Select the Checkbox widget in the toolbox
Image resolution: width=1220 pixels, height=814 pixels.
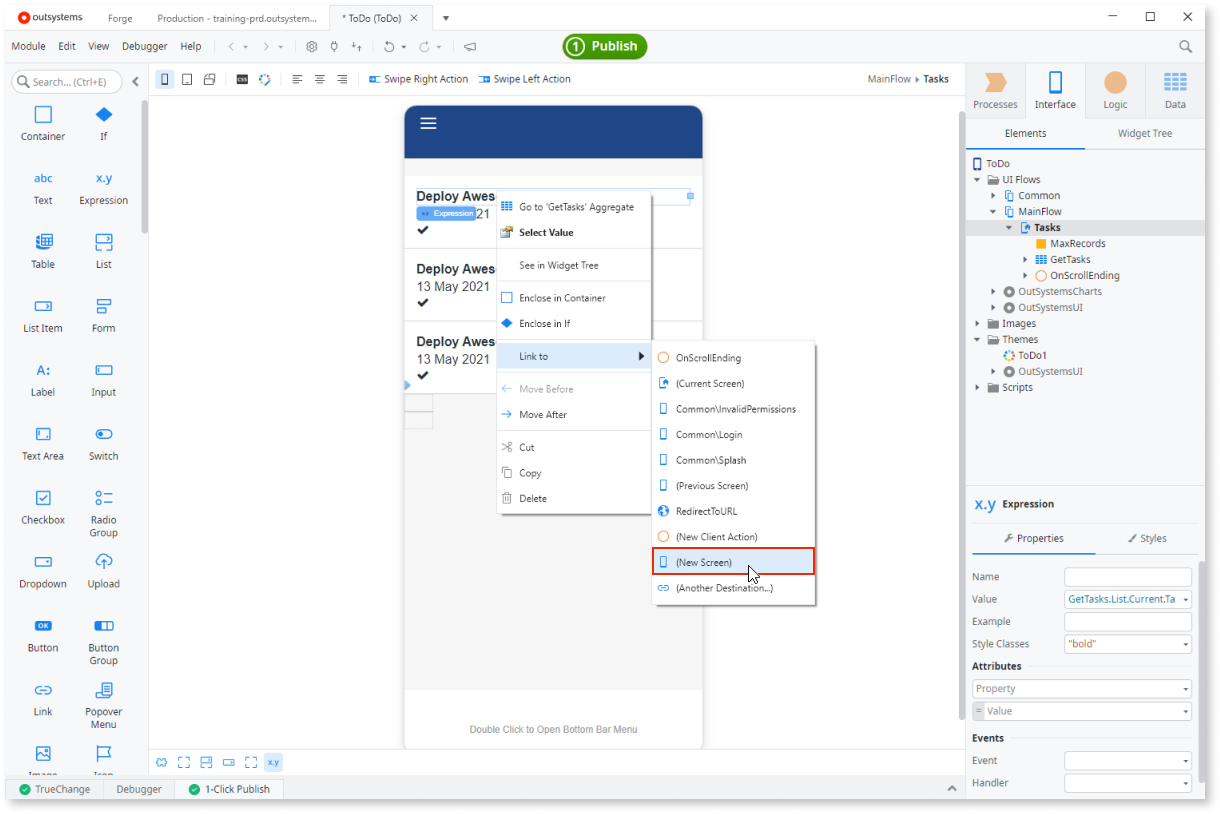[x=42, y=505]
